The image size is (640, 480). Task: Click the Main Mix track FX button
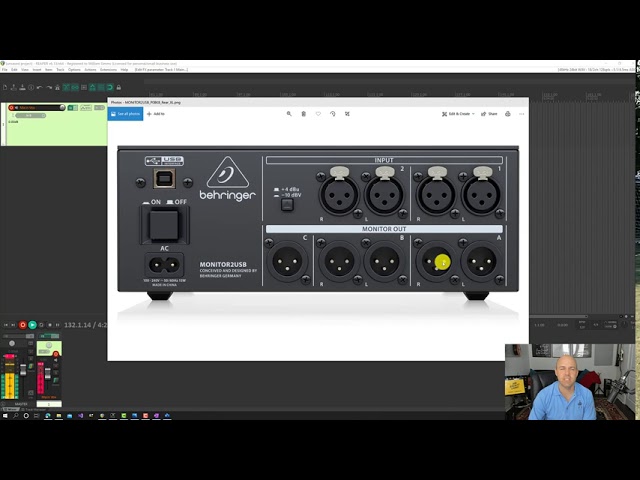(73, 108)
